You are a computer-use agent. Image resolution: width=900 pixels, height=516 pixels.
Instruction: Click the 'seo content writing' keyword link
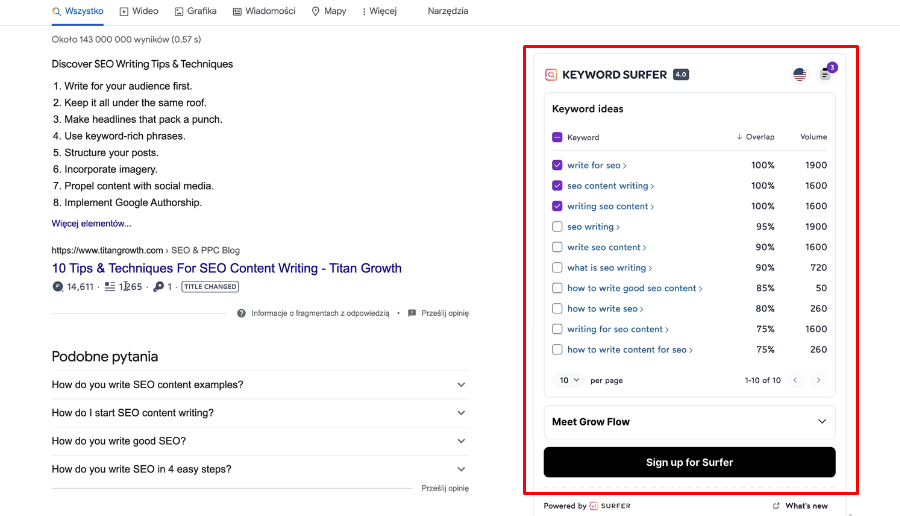pos(611,185)
